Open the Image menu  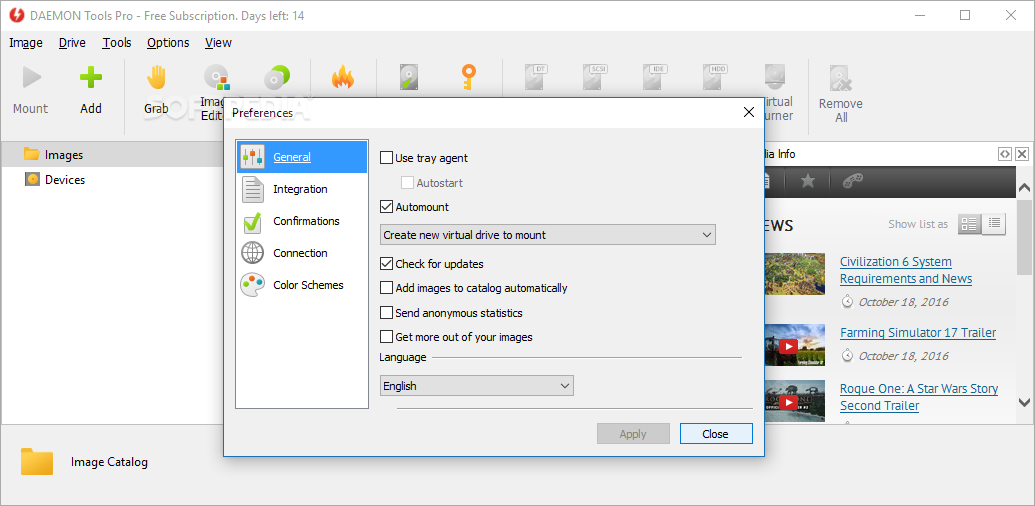coord(26,43)
